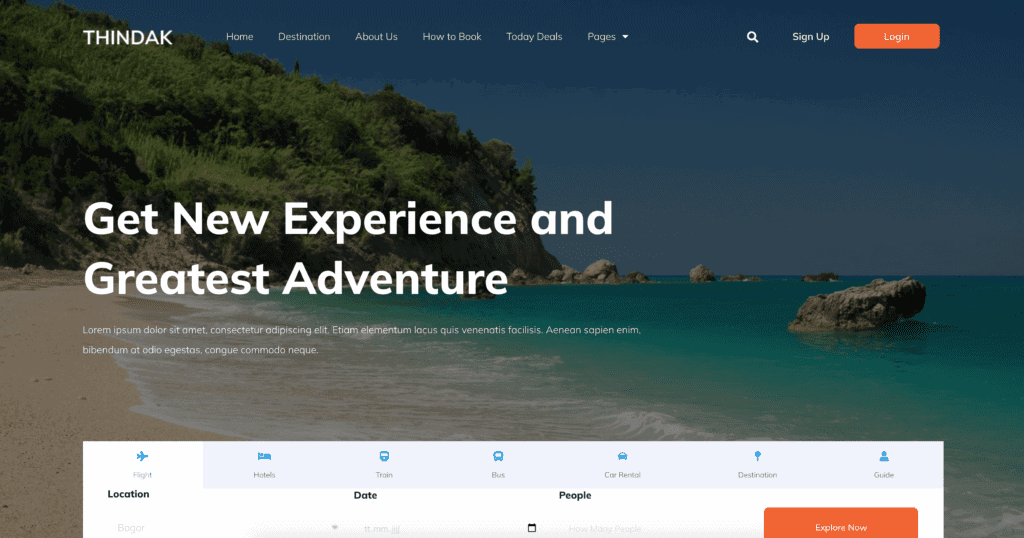The height and width of the screenshot is (538, 1024).
Task: Click the How Many People field
Action: [x=653, y=528]
